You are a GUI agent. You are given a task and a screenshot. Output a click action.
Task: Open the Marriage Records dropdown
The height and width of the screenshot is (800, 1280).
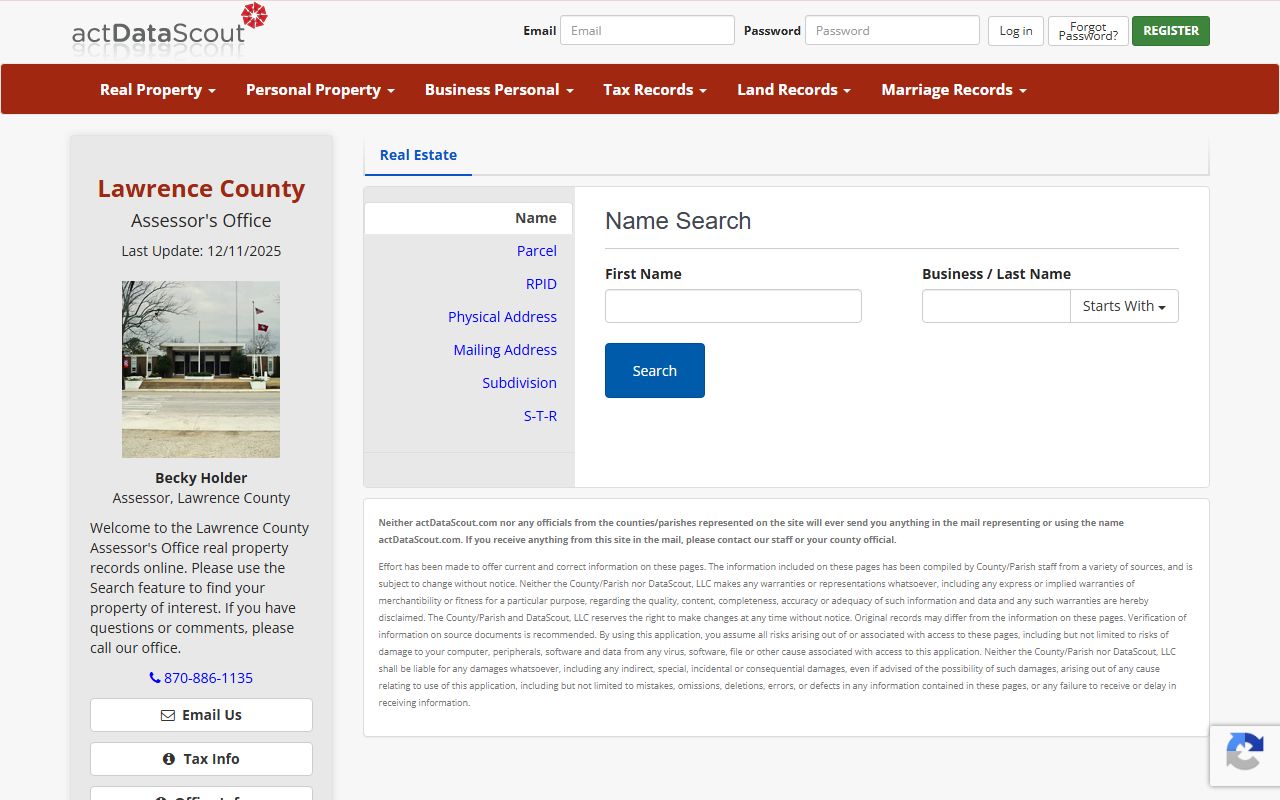(954, 89)
